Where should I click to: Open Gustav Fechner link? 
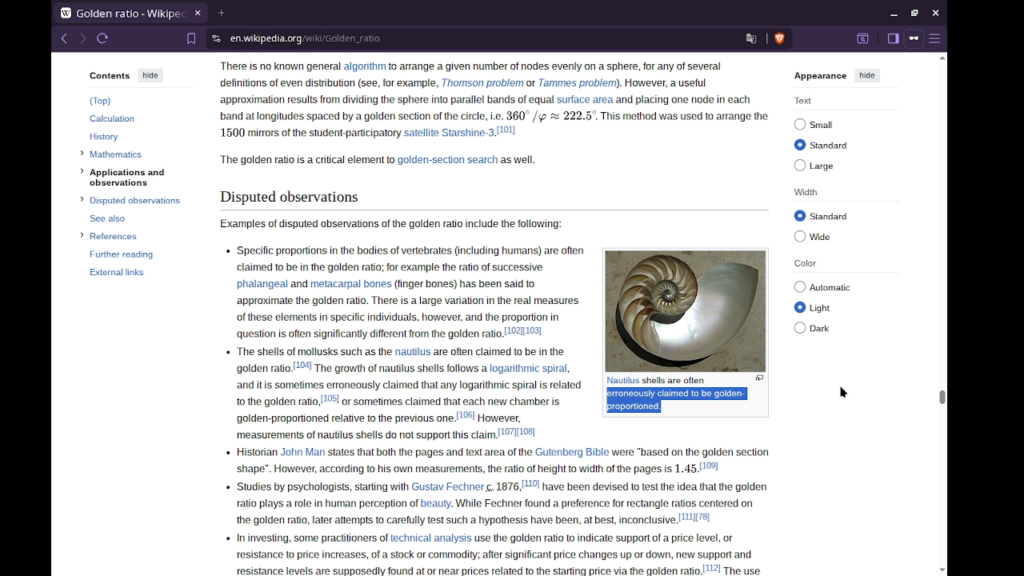447,487
